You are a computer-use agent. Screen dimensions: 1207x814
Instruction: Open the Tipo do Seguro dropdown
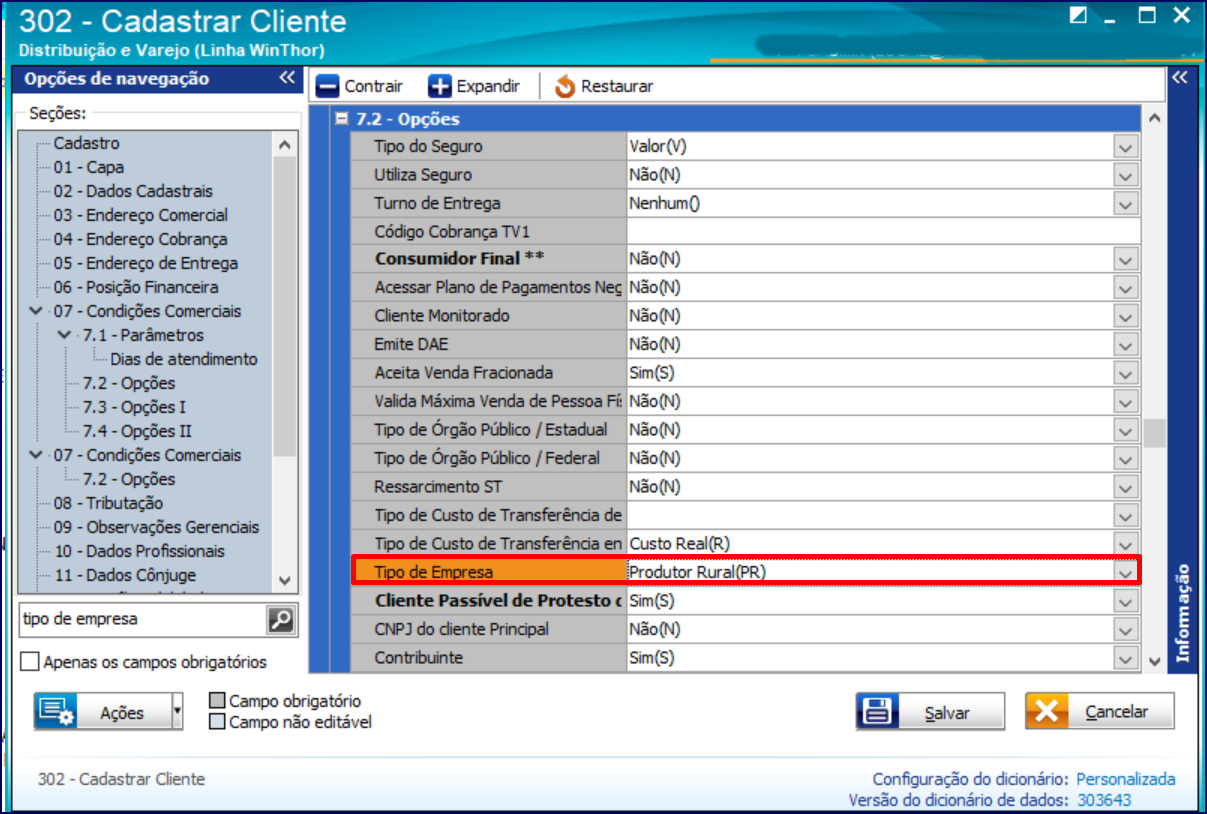[1127, 147]
